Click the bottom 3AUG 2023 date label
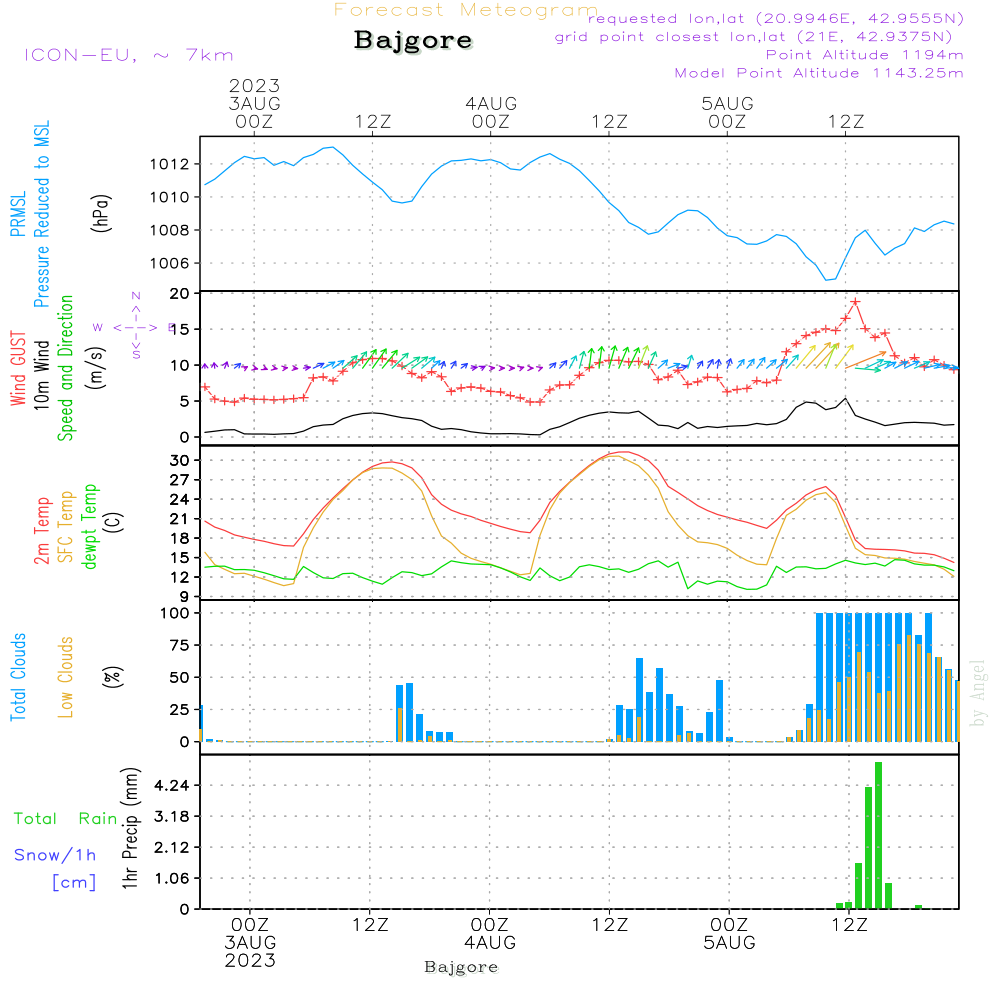This screenshot has width=1000, height=1000. pyautogui.click(x=250, y=951)
